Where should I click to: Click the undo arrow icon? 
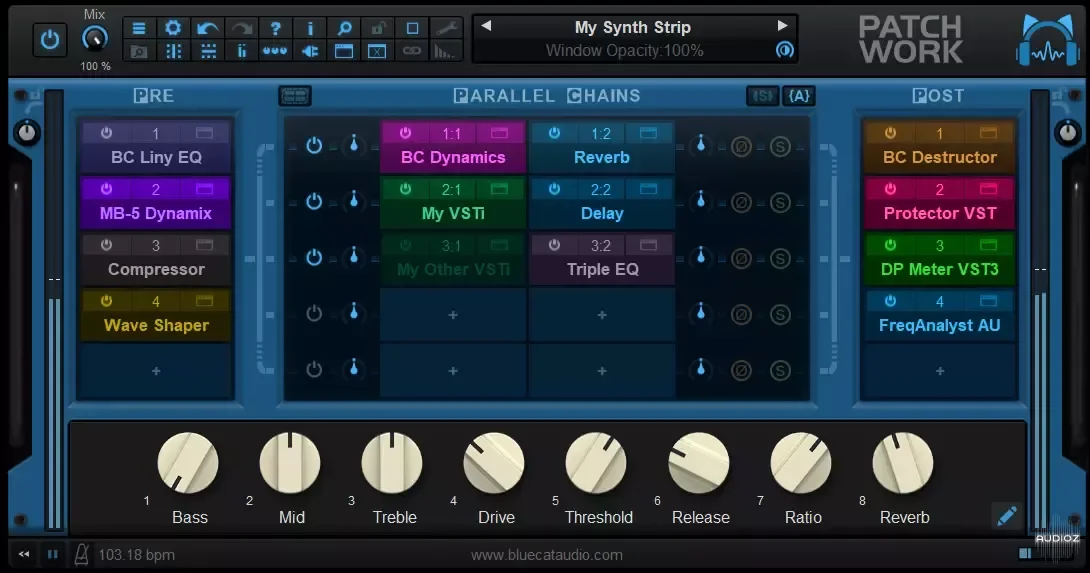click(x=207, y=29)
